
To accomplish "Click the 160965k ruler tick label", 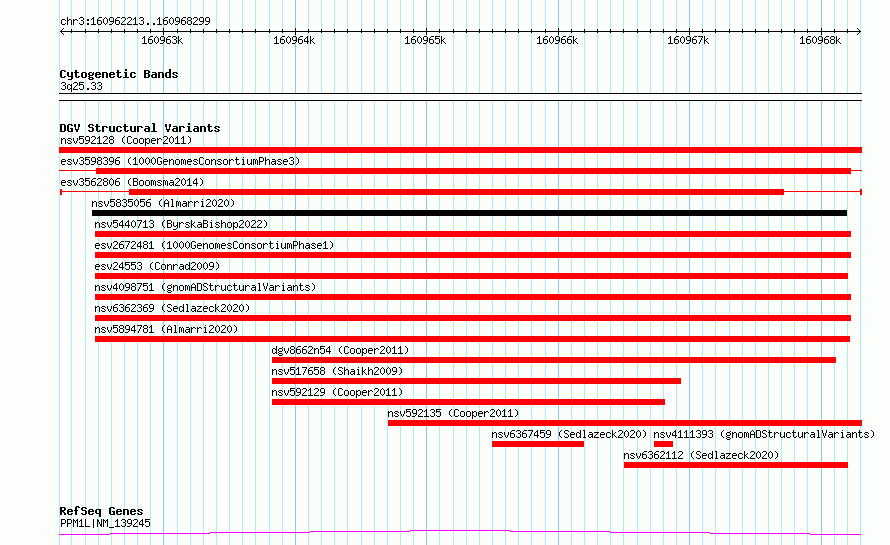I will 425,40.
